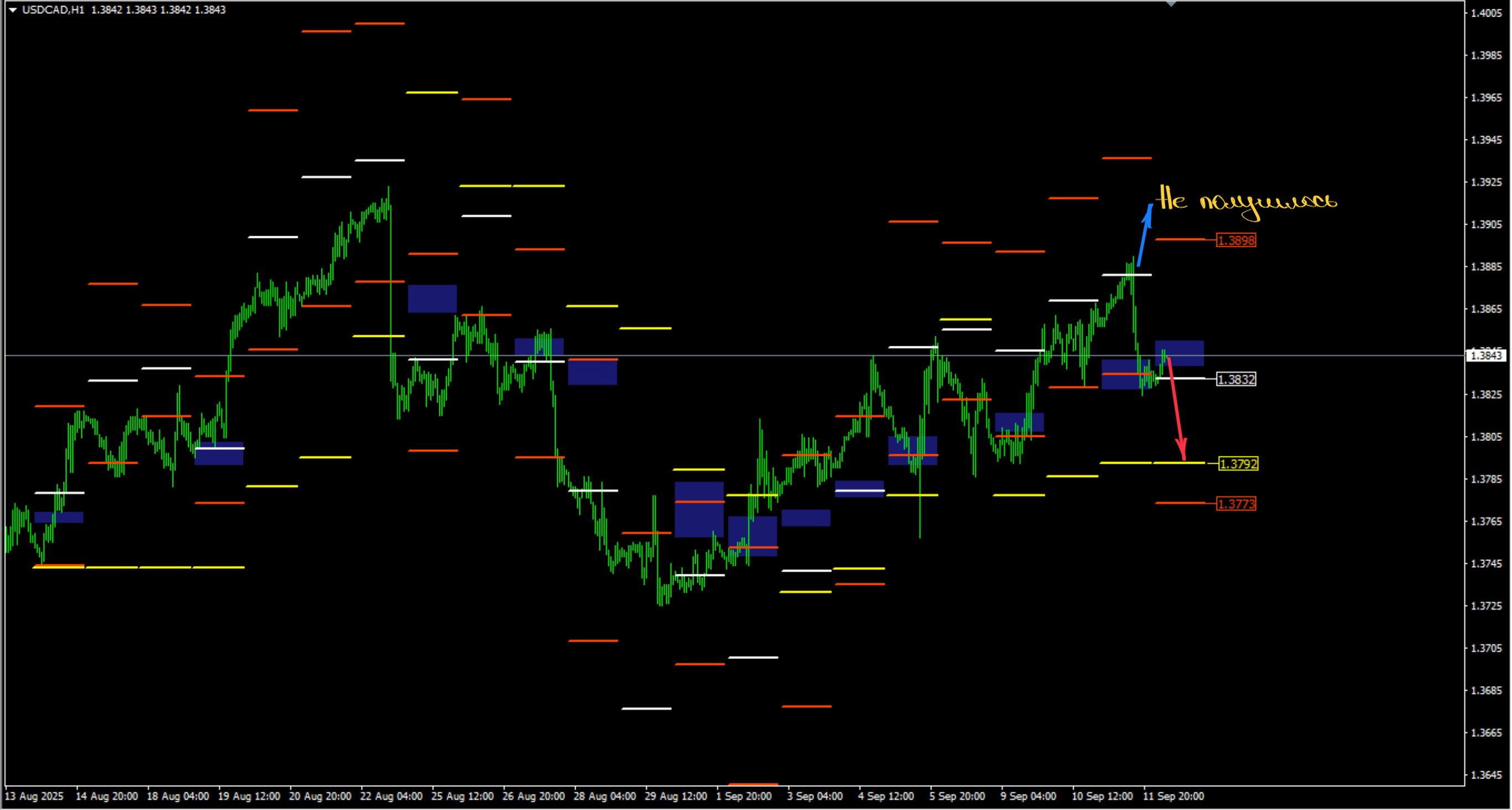Click the 11 Sep 20:00 time label
The height and width of the screenshot is (810, 1512).
tap(1173, 797)
